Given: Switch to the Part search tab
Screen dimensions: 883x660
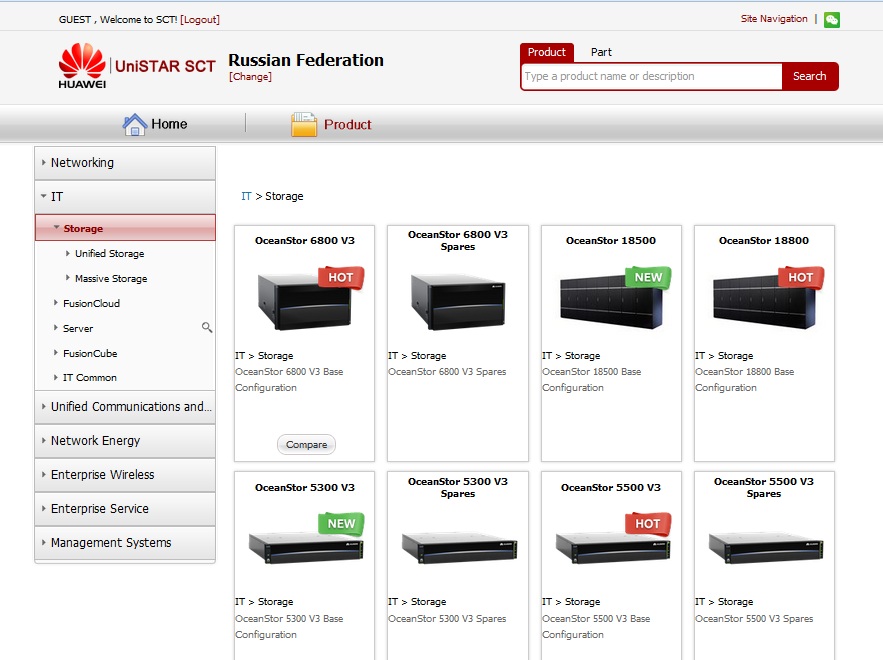Looking at the screenshot, I should pos(601,52).
